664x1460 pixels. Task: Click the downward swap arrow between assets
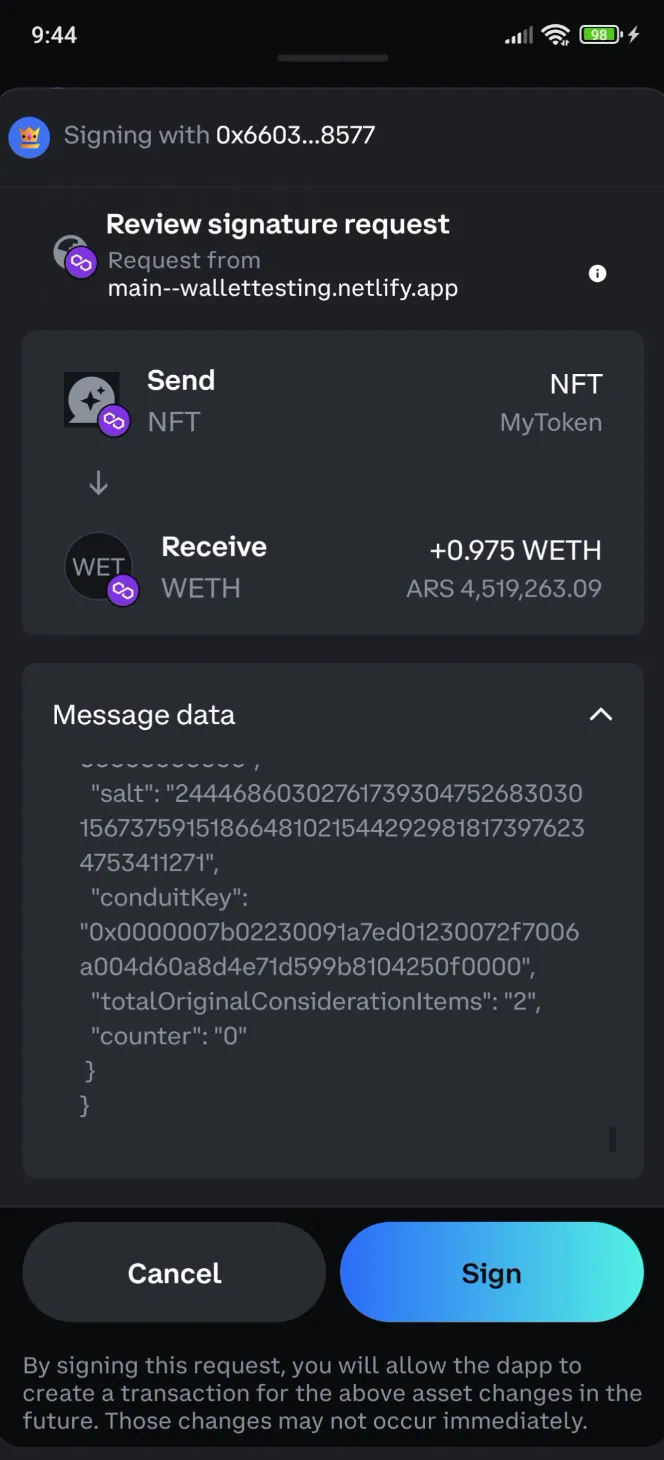coord(97,482)
